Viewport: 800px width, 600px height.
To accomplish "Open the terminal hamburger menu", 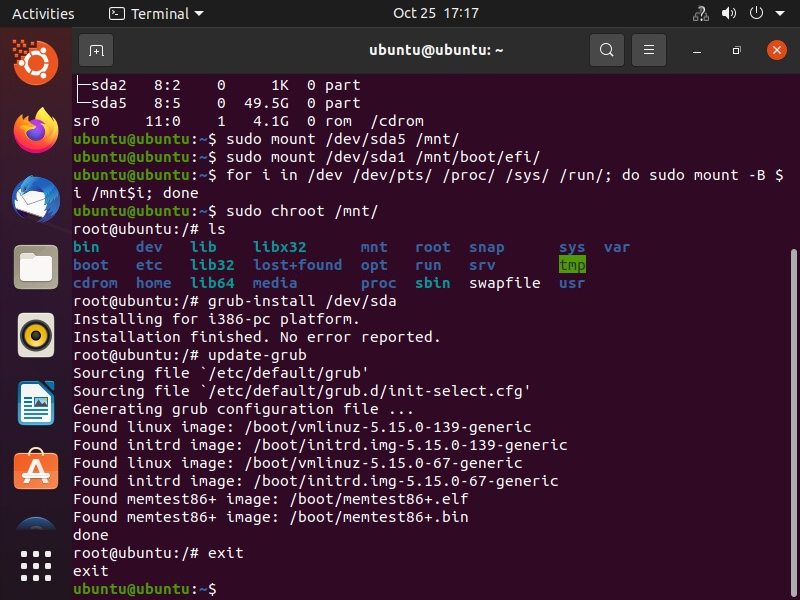I will coord(649,49).
